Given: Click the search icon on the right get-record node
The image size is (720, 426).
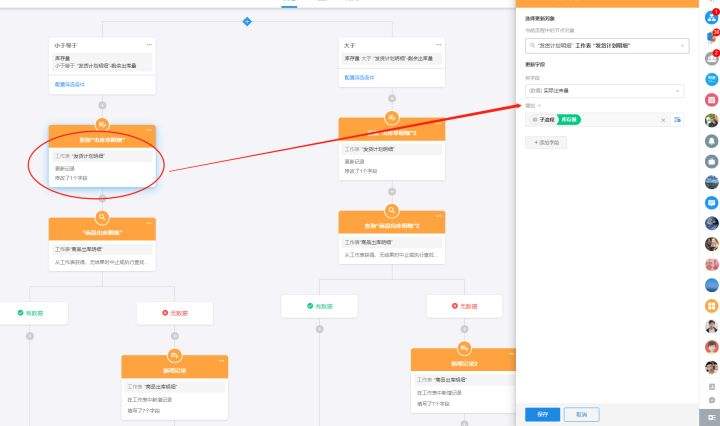Looking at the screenshot, I should pyautogui.click(x=392, y=210).
